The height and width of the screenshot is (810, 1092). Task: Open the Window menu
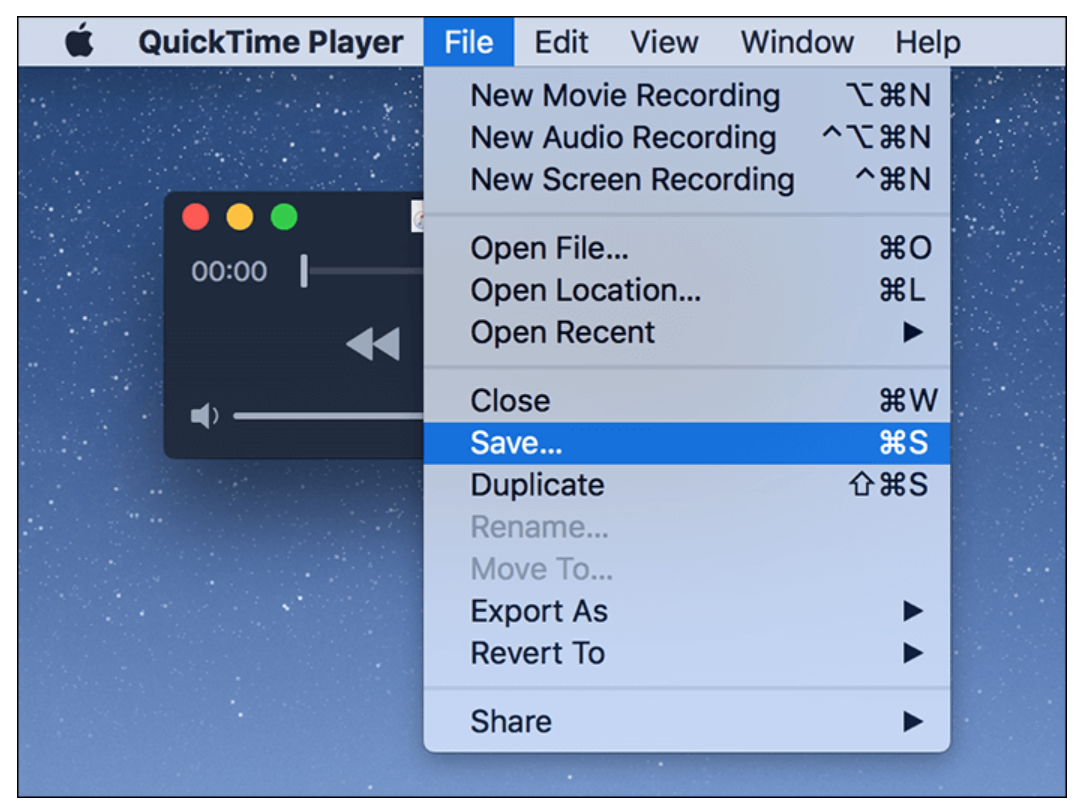point(797,42)
